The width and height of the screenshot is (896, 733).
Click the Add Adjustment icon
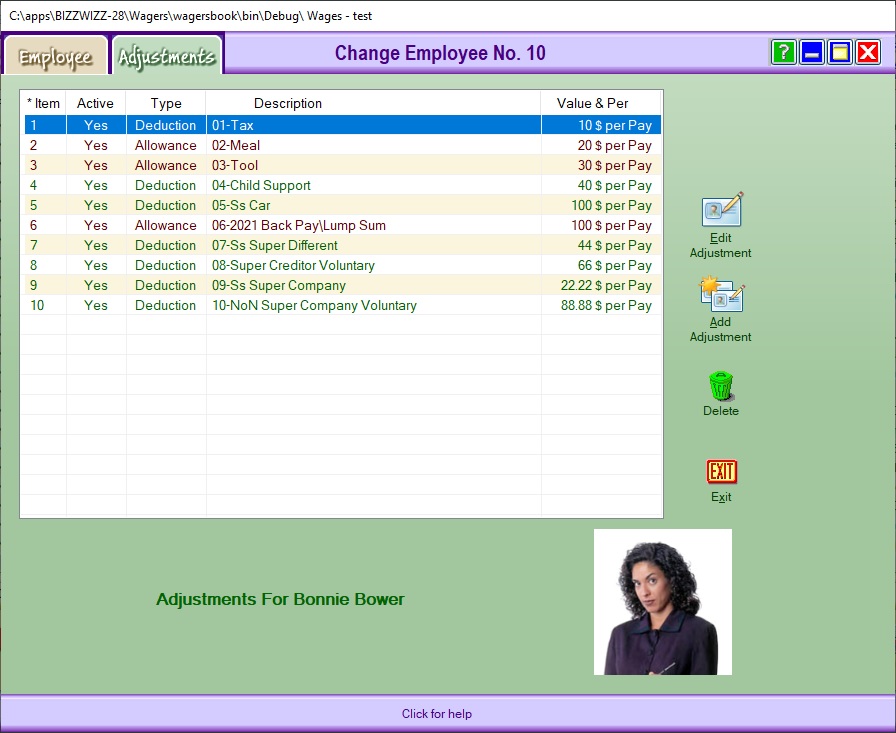721,294
